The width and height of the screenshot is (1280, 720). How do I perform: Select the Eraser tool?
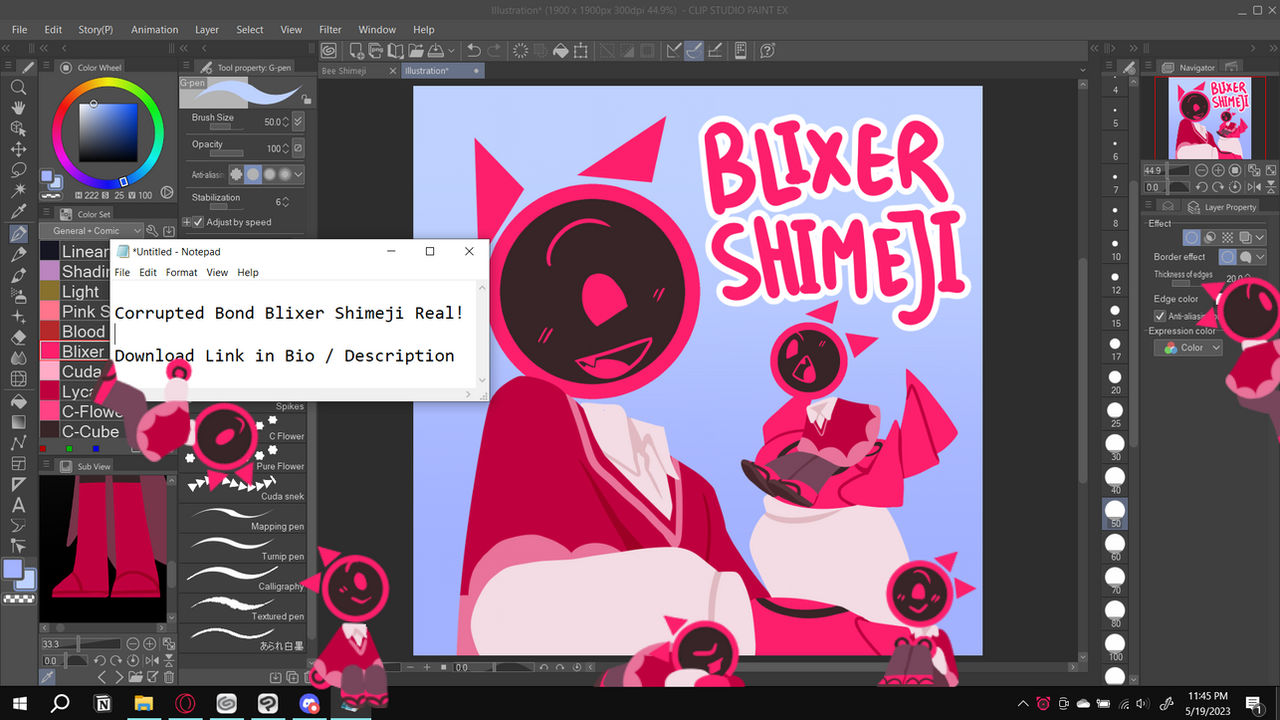(18, 338)
